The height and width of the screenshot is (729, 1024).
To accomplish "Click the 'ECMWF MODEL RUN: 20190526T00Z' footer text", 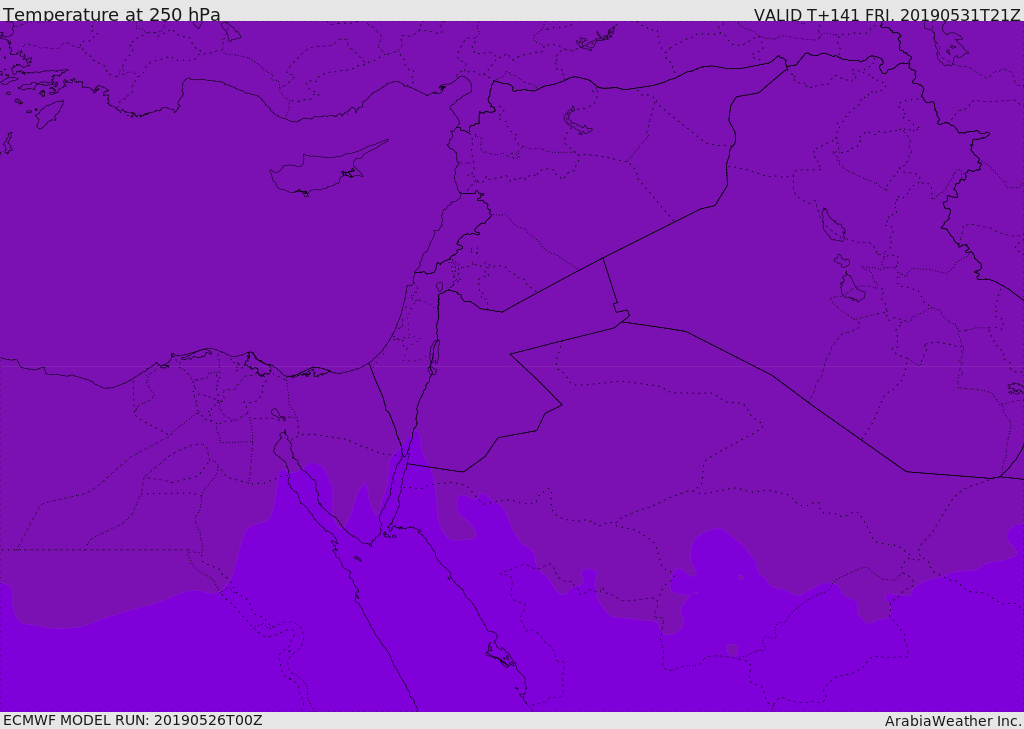I will (x=133, y=720).
